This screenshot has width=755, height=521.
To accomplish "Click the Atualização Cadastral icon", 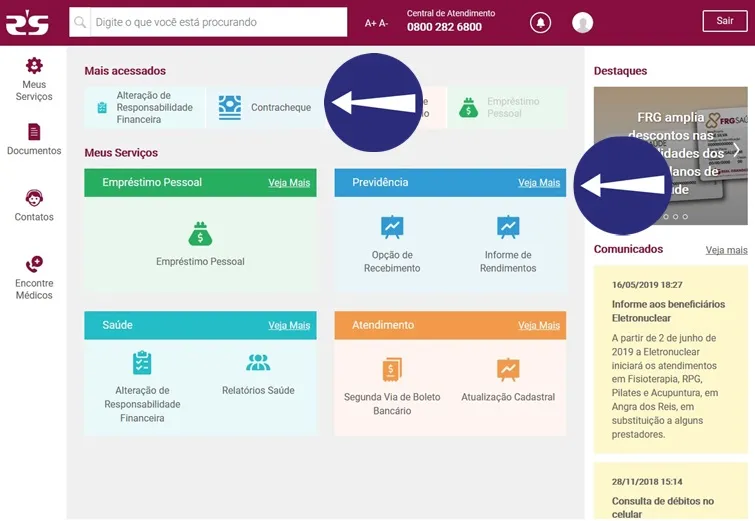I will (508, 370).
